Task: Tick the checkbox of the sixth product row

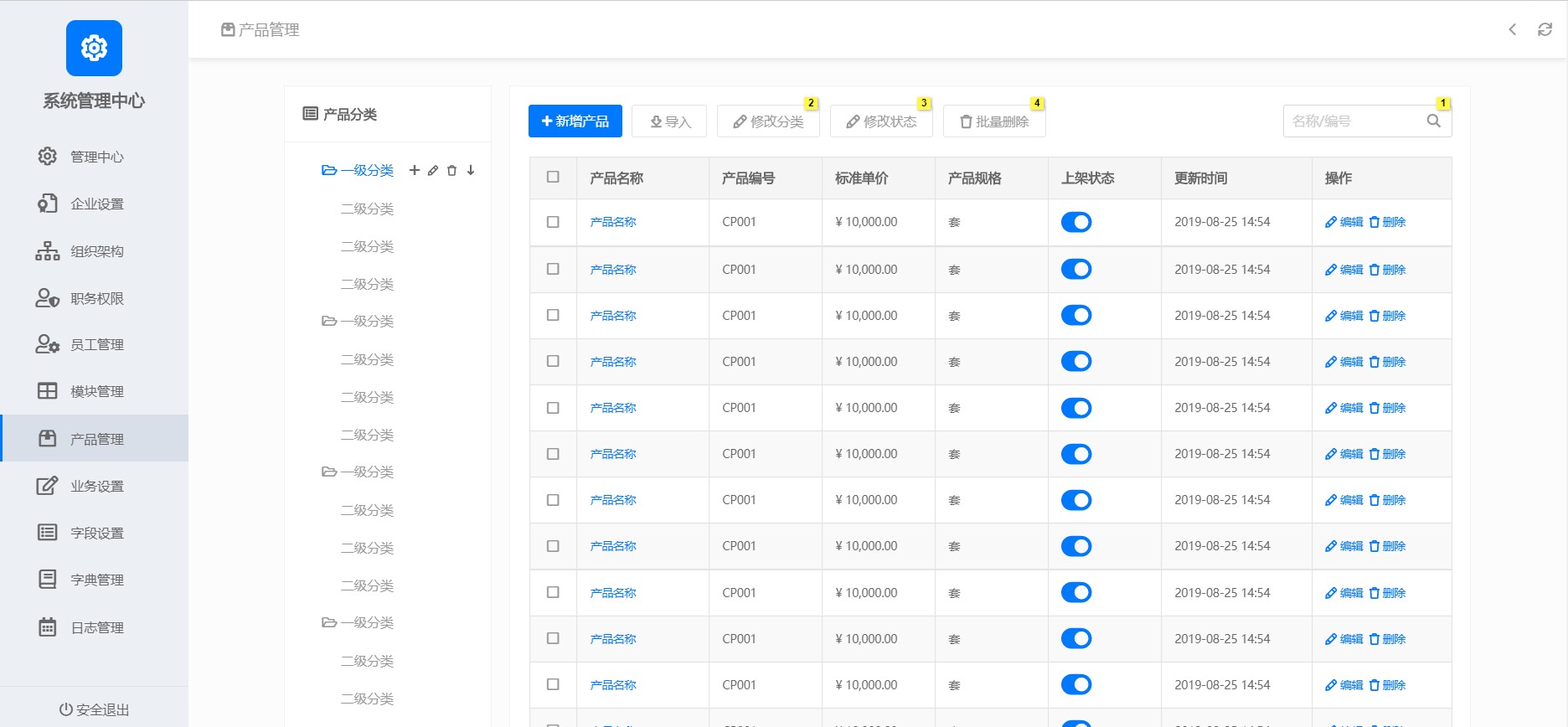Action: point(553,453)
